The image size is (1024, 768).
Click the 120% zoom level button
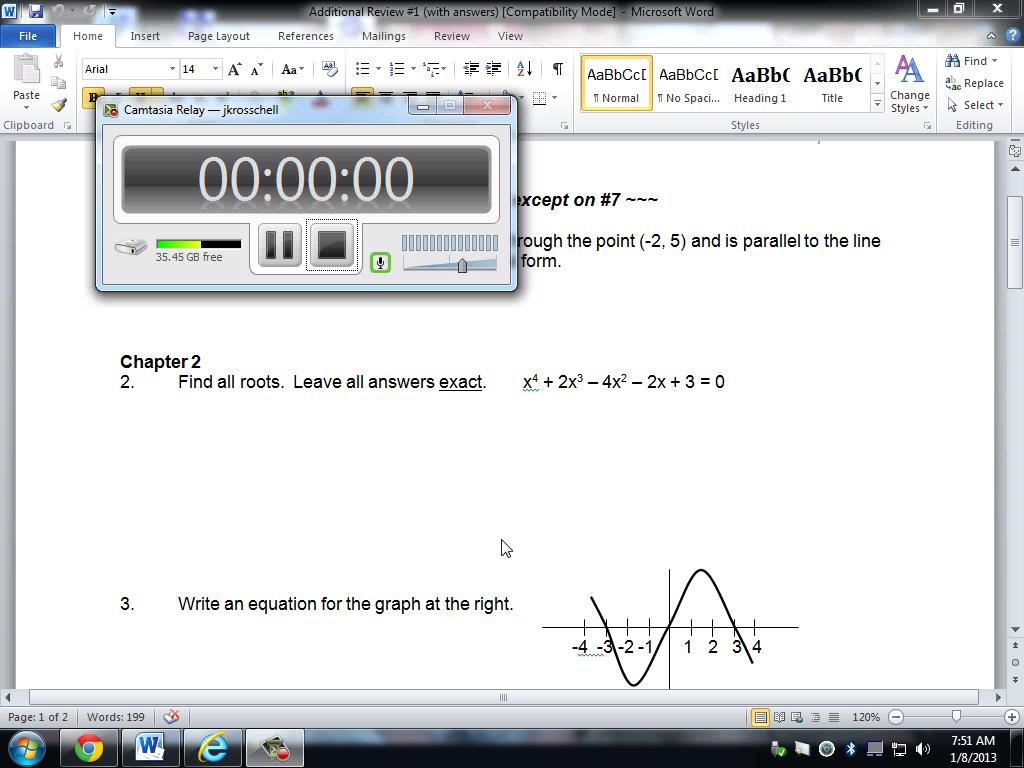[x=866, y=717]
